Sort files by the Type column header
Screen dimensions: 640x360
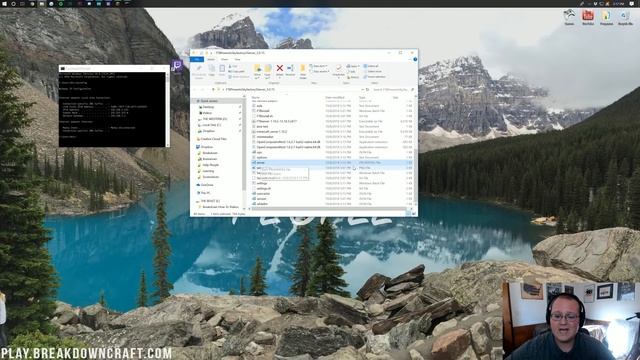click(x=362, y=98)
